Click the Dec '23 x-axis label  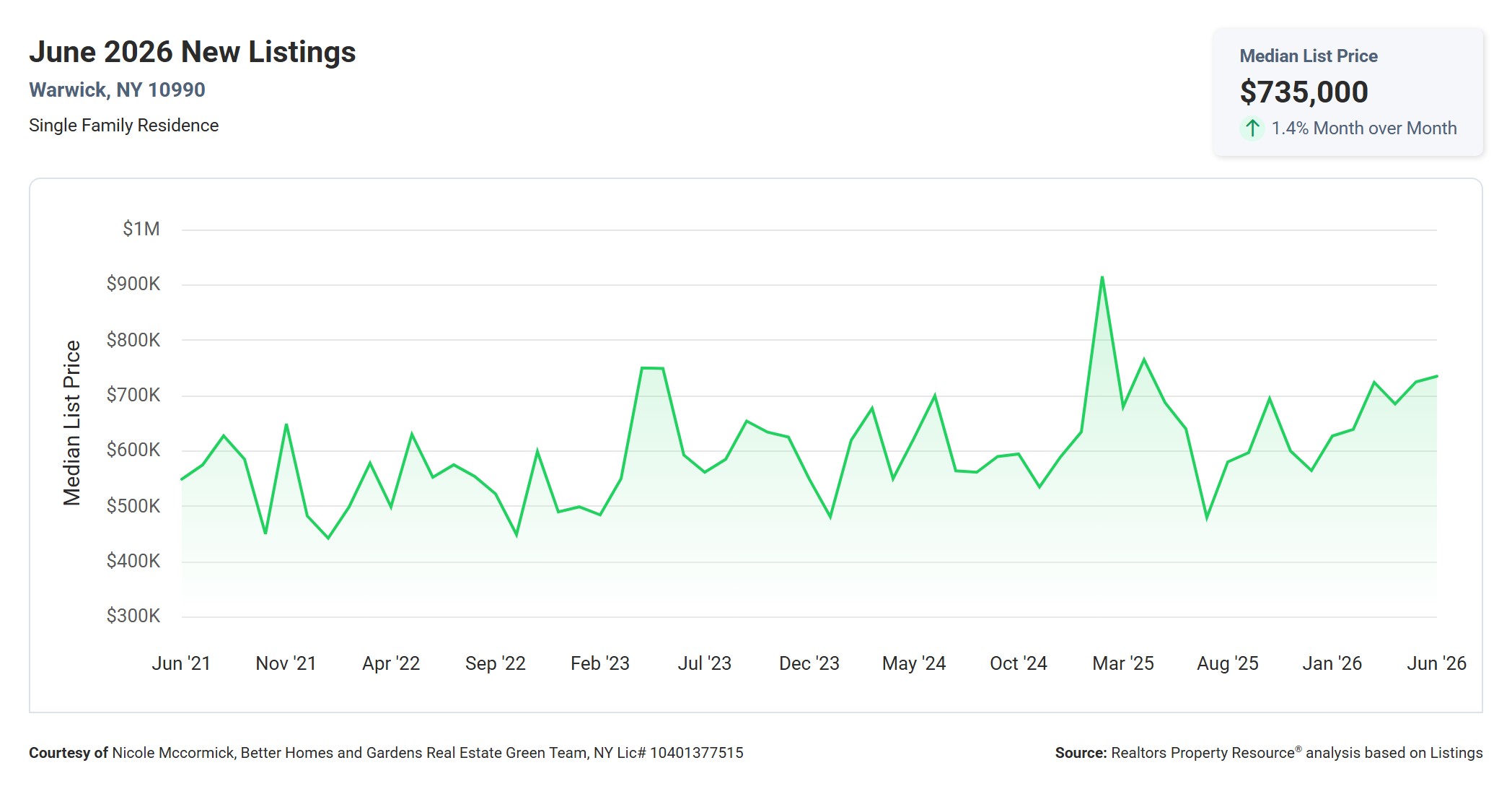click(809, 663)
